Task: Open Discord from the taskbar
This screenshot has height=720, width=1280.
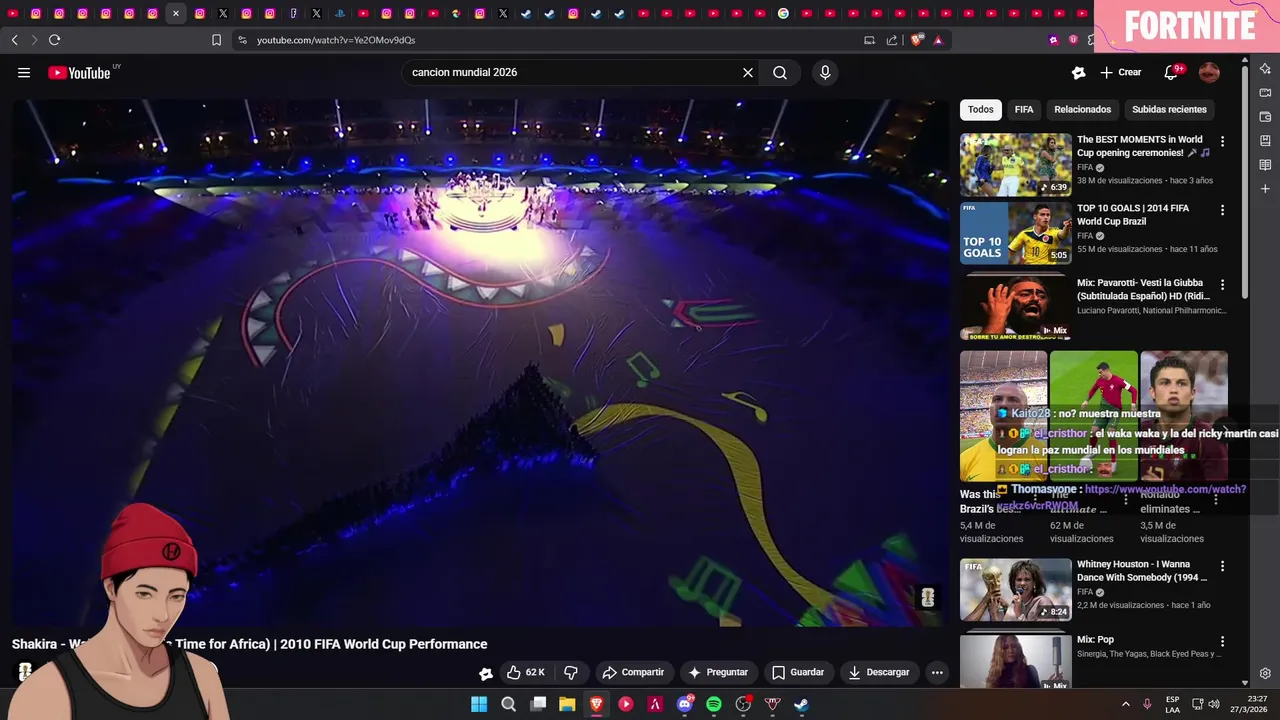Action: [685, 704]
